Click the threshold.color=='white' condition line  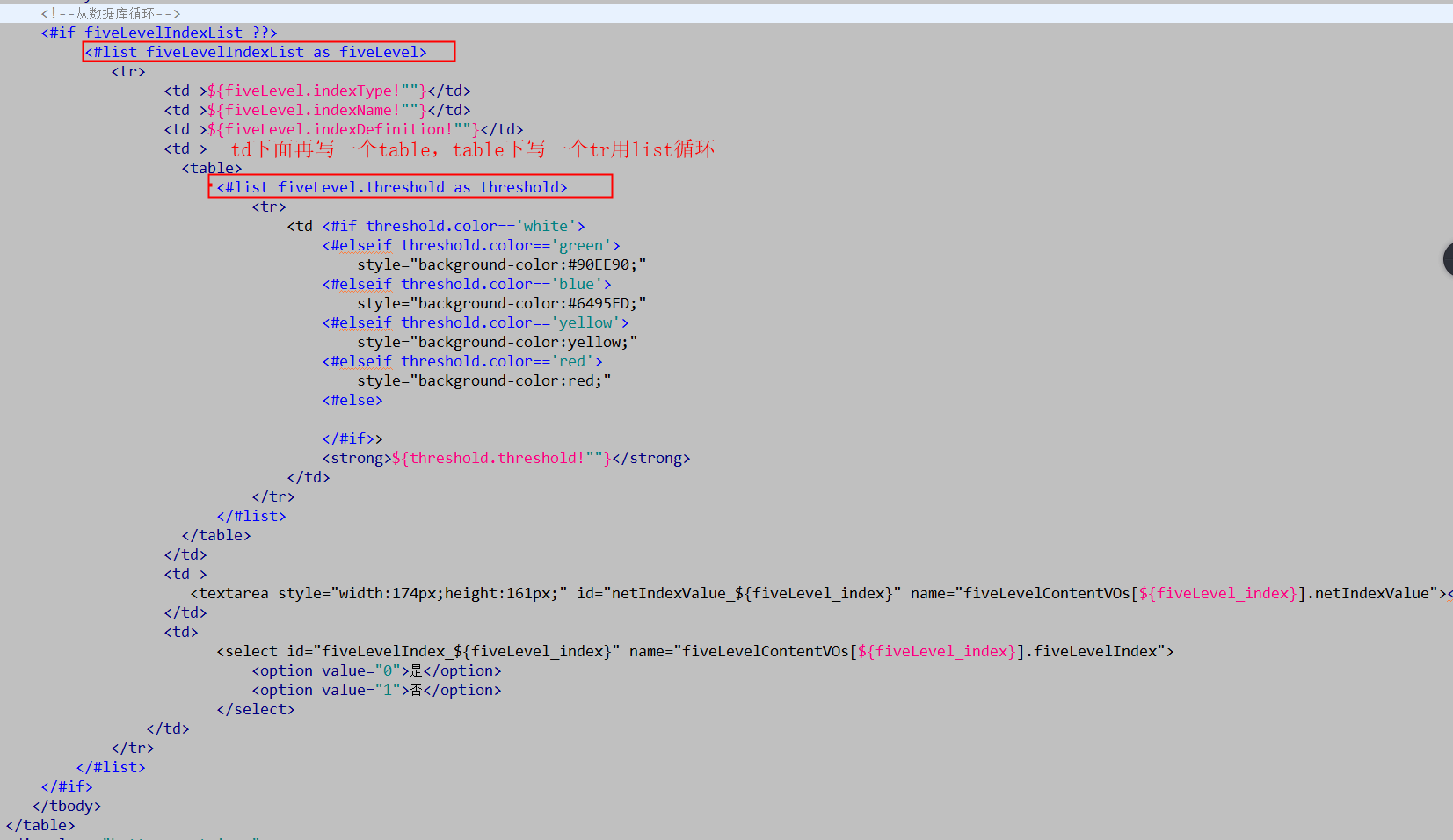[x=436, y=226]
